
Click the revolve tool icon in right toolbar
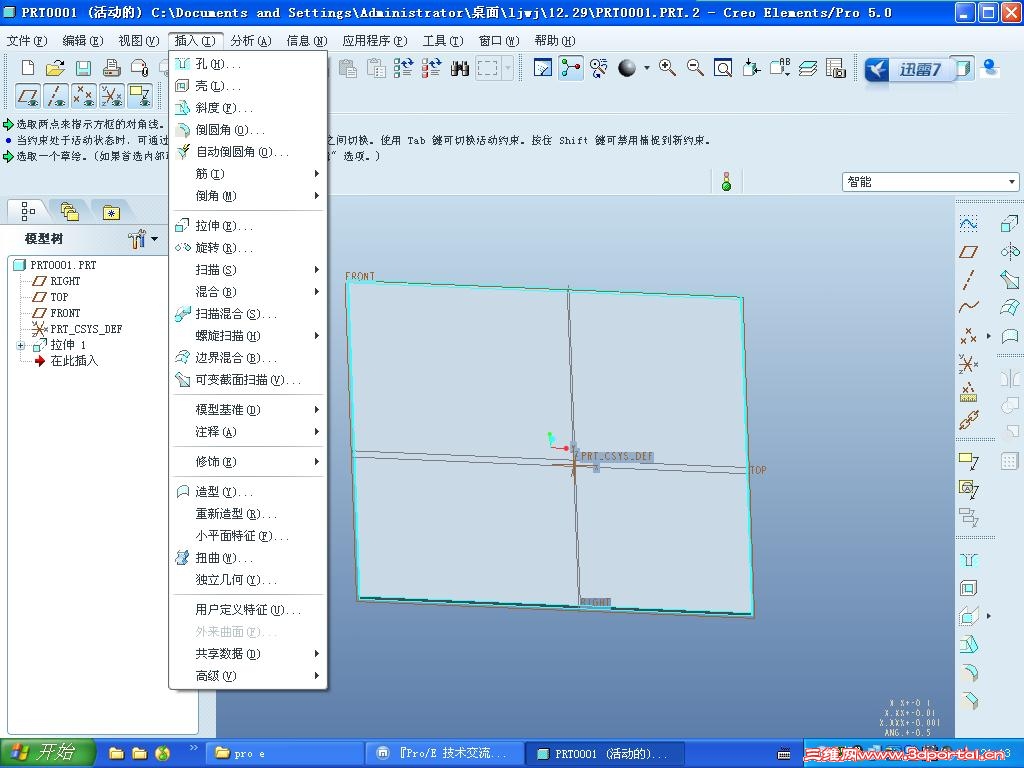point(1010,252)
